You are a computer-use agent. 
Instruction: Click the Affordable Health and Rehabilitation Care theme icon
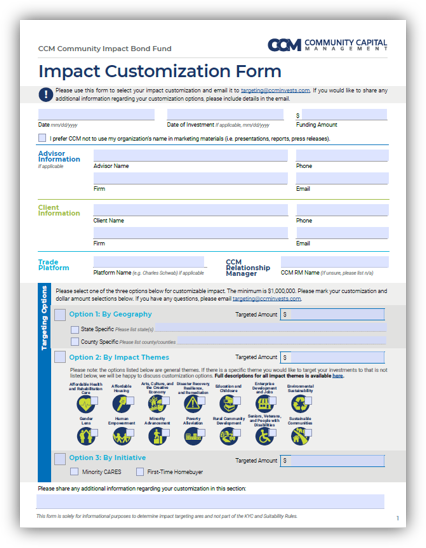coord(85,404)
